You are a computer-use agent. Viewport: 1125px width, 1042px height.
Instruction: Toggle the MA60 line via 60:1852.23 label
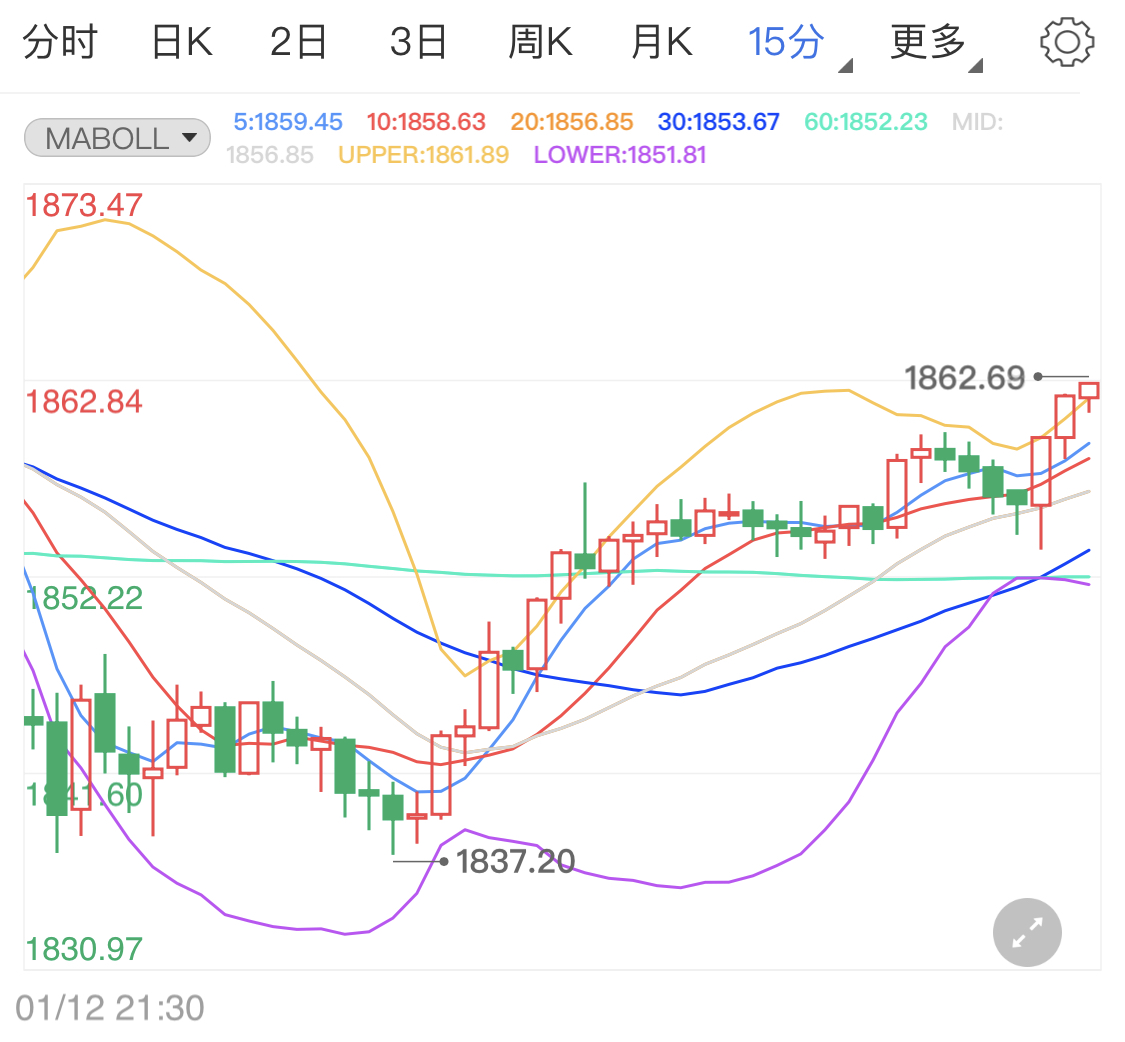click(865, 121)
